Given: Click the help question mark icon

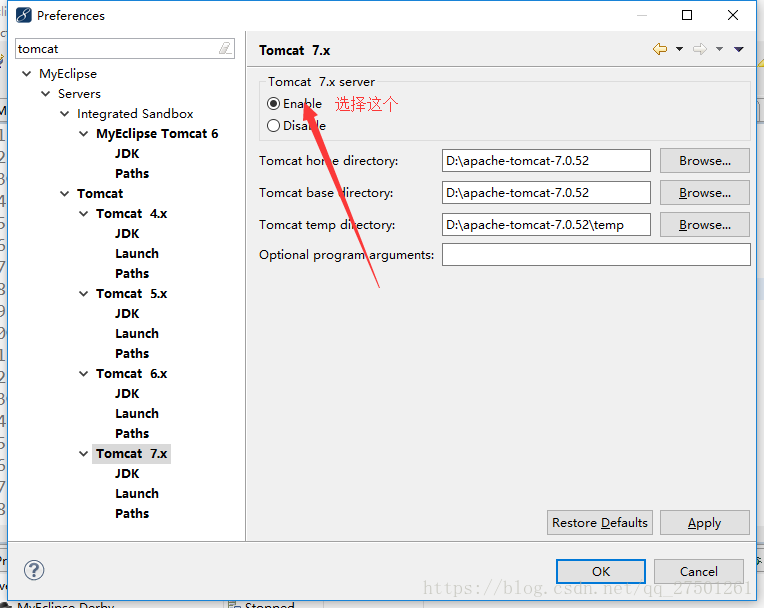Looking at the screenshot, I should tap(34, 570).
